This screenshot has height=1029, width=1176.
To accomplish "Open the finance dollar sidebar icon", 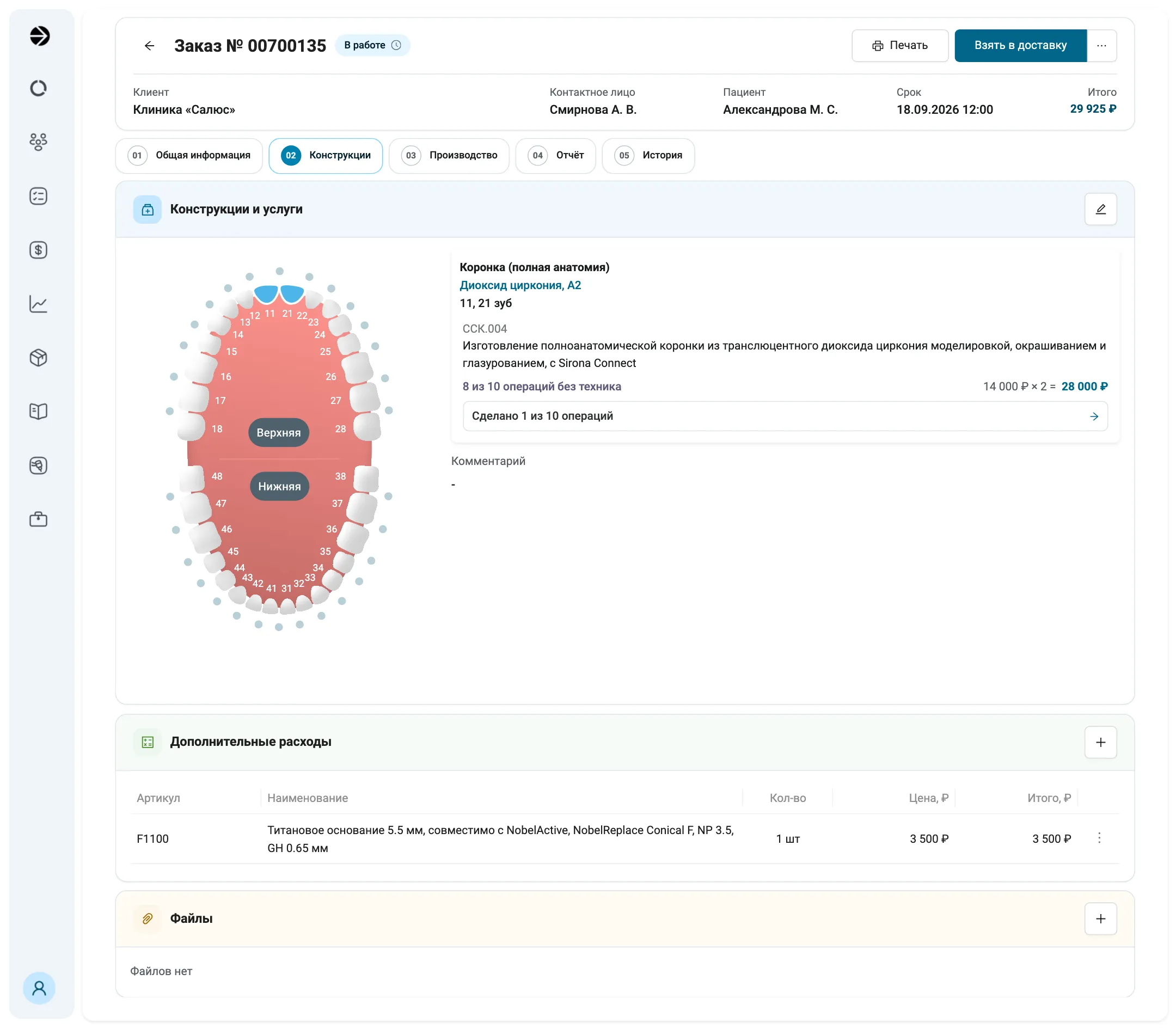I will point(39,250).
